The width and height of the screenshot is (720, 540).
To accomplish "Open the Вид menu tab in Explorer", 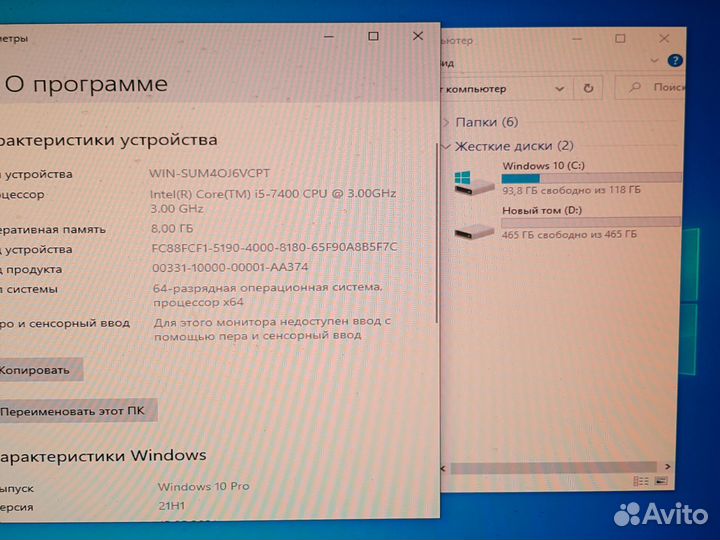I will pos(448,63).
